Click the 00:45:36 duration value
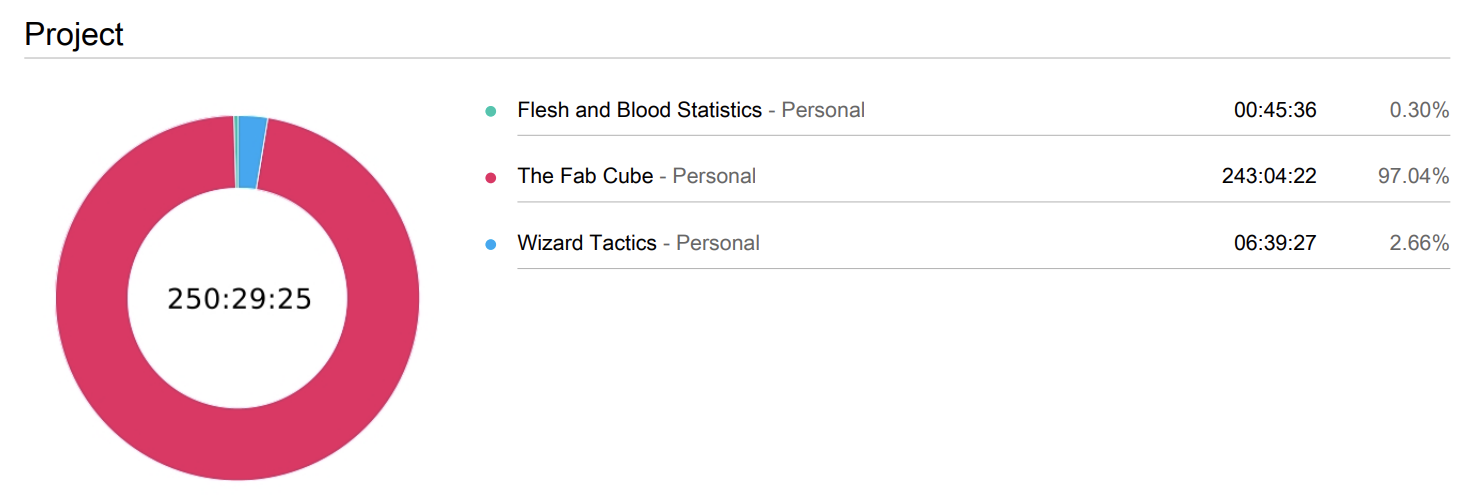The image size is (1478, 496). point(1275,110)
